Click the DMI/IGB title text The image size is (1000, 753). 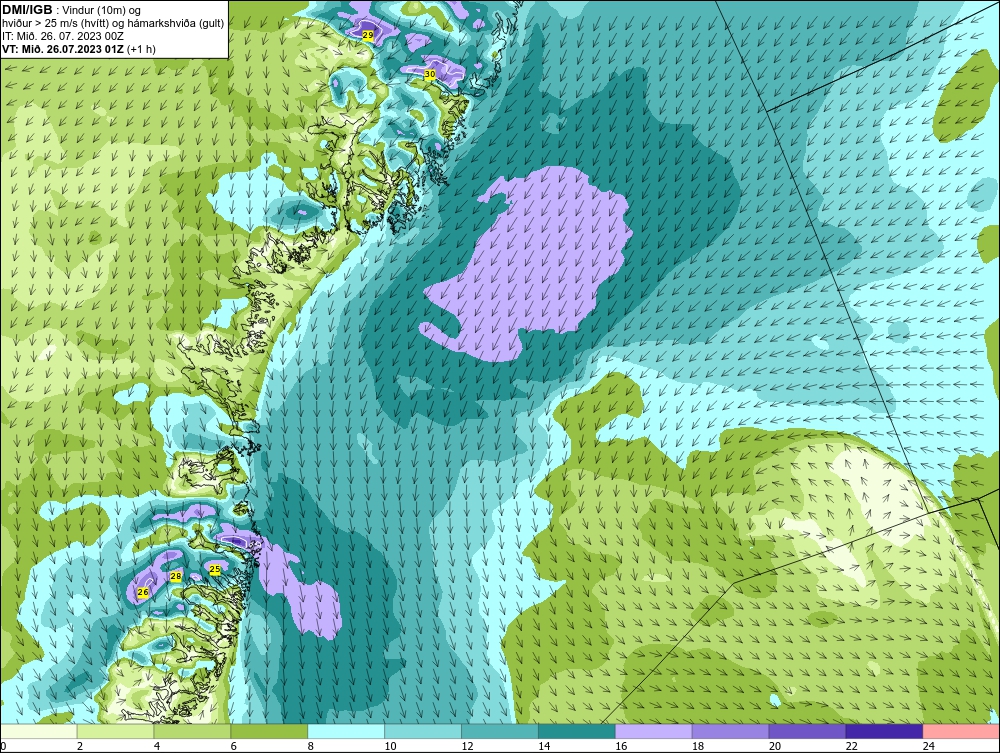[x=27, y=10]
